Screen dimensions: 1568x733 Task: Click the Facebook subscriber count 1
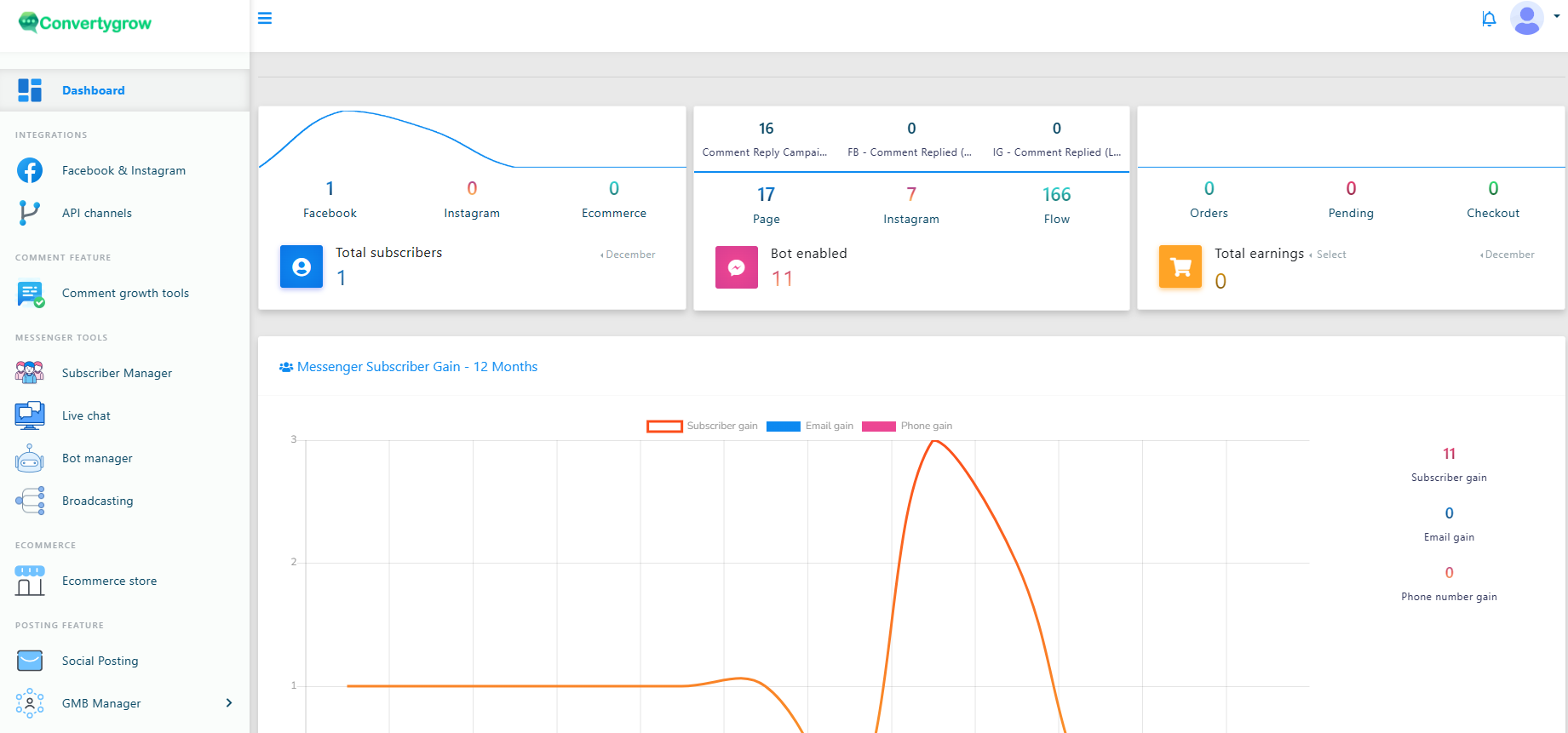click(x=330, y=188)
